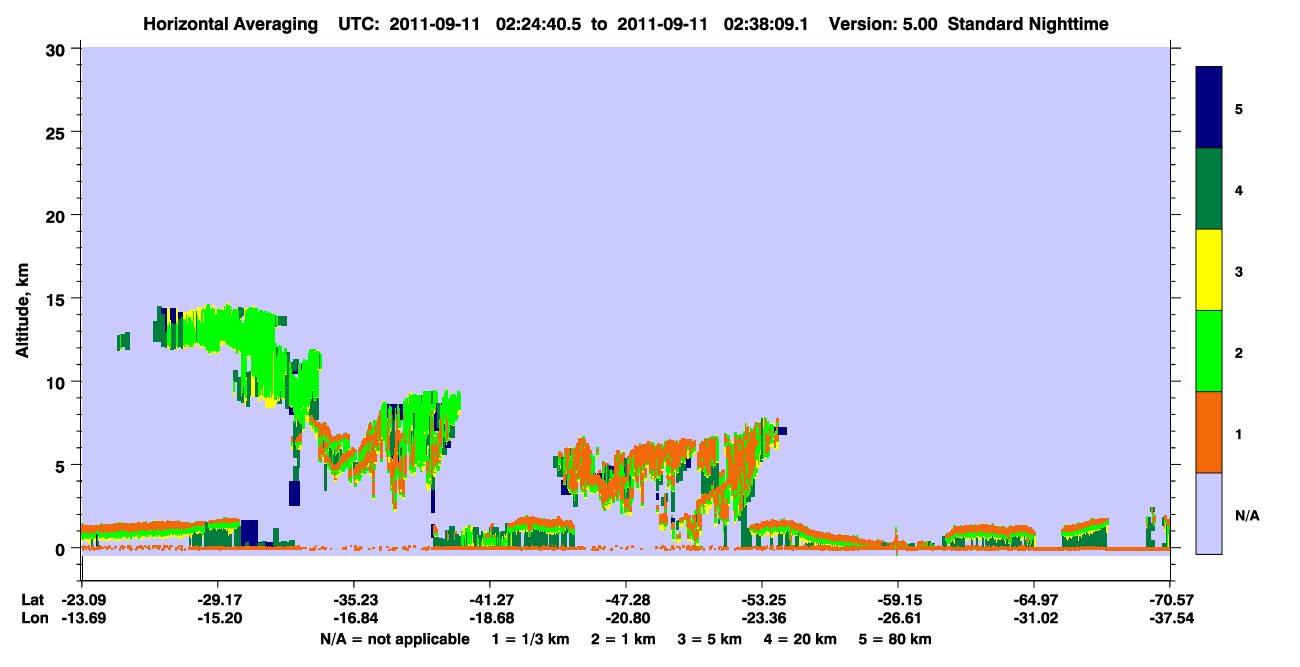Click the longitude value -15.20
The image size is (1300, 667).
coord(217,619)
